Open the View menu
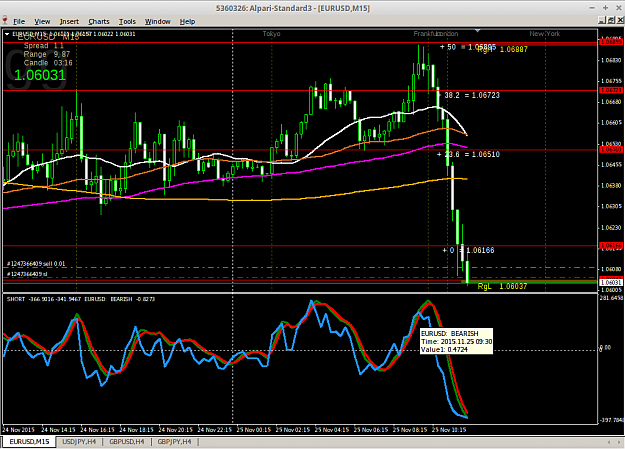This screenshot has height=449, width=625. (42, 22)
